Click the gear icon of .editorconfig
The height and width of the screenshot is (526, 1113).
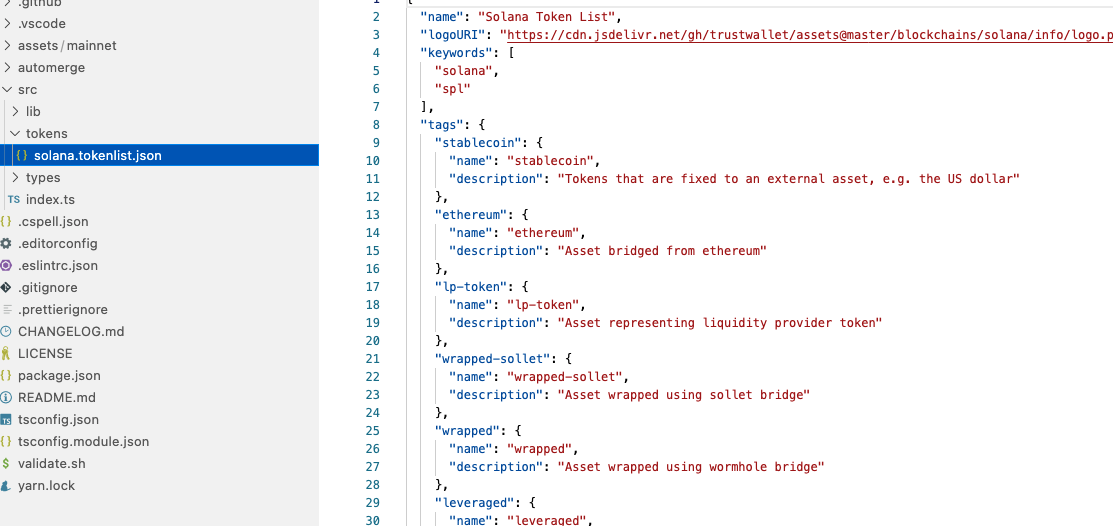(6, 243)
